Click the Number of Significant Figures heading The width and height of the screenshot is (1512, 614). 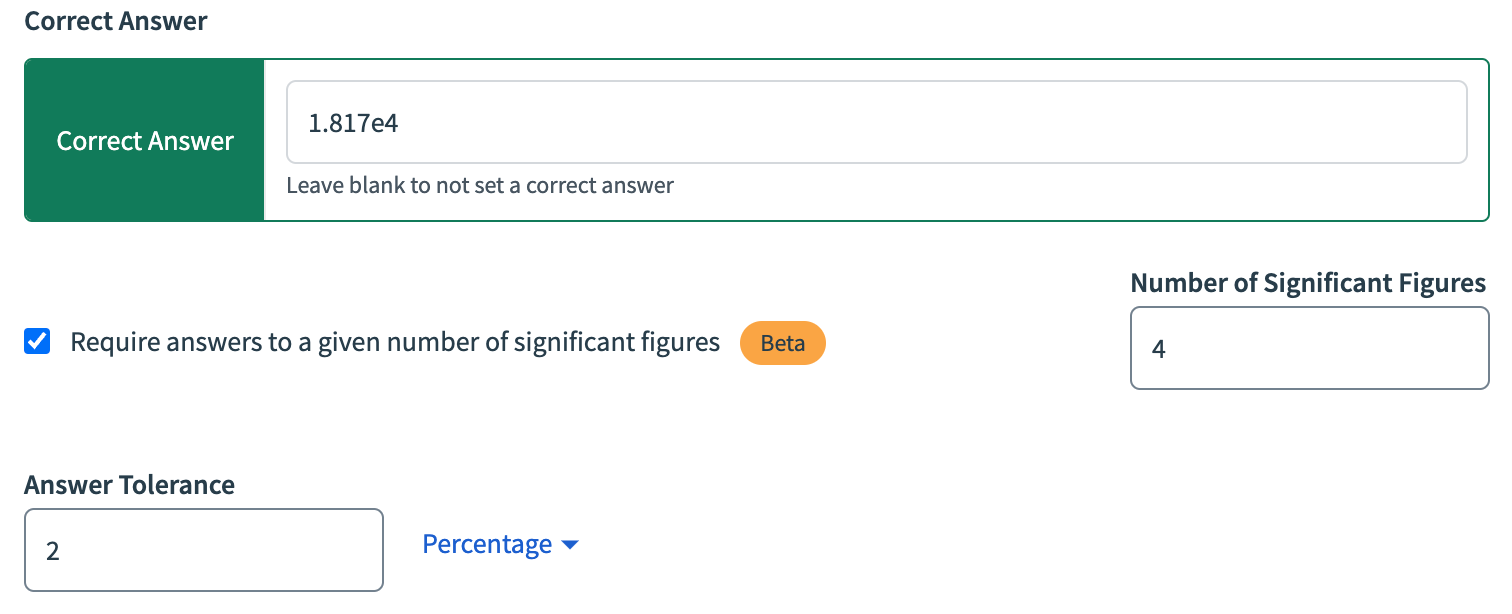[1308, 283]
